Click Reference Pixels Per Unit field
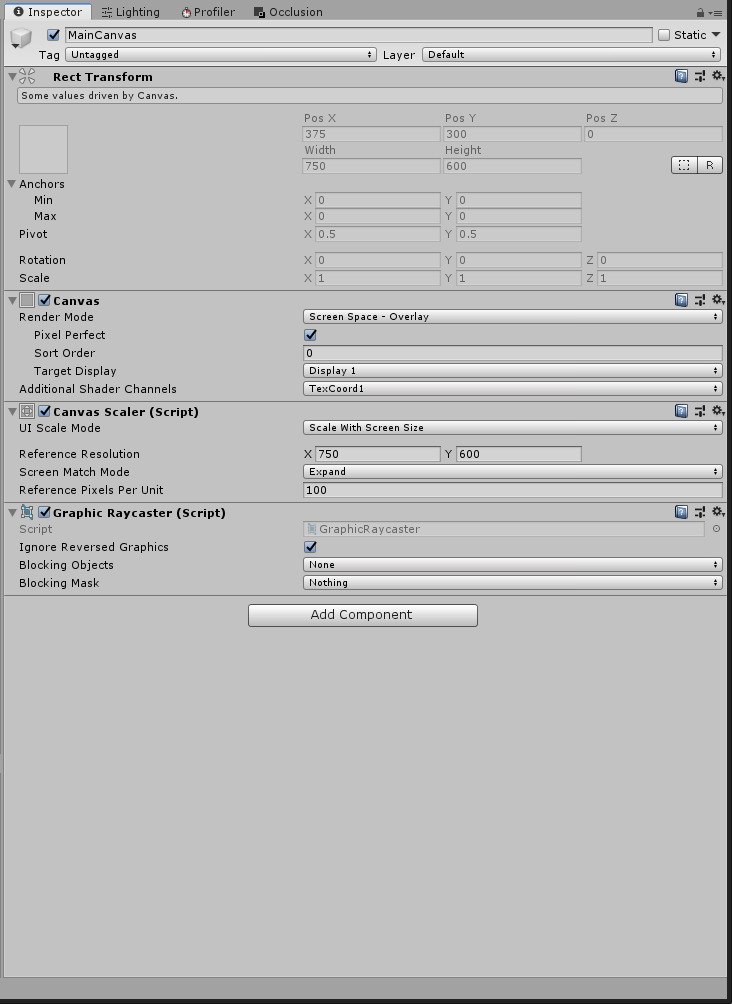The image size is (732, 1004). pos(512,490)
